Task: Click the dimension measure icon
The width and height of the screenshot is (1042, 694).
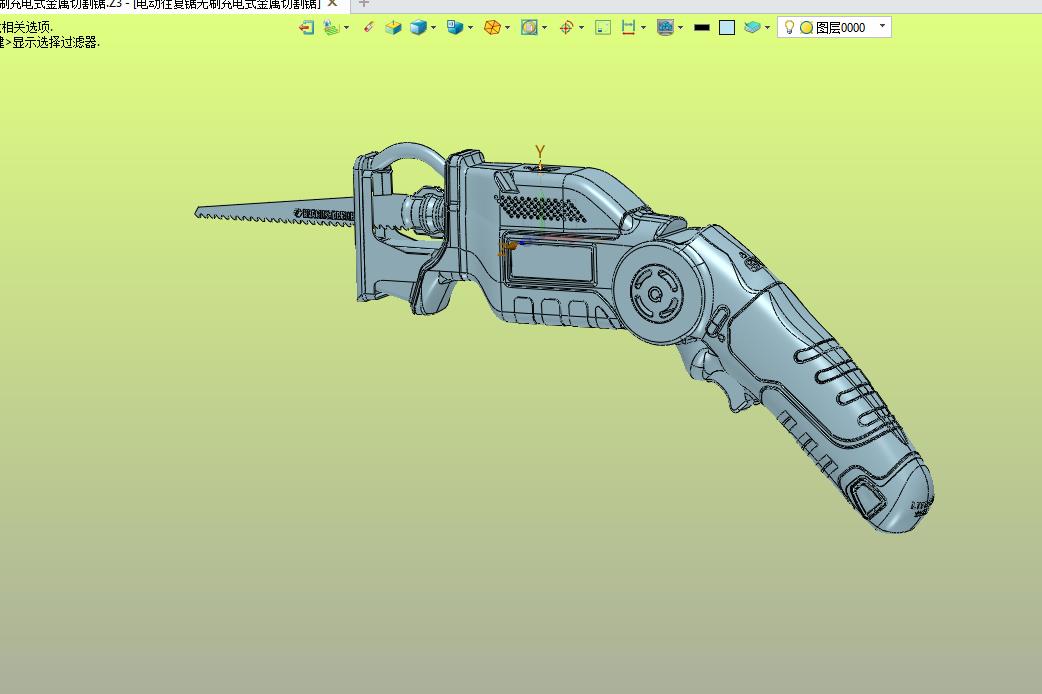Action: [628, 27]
